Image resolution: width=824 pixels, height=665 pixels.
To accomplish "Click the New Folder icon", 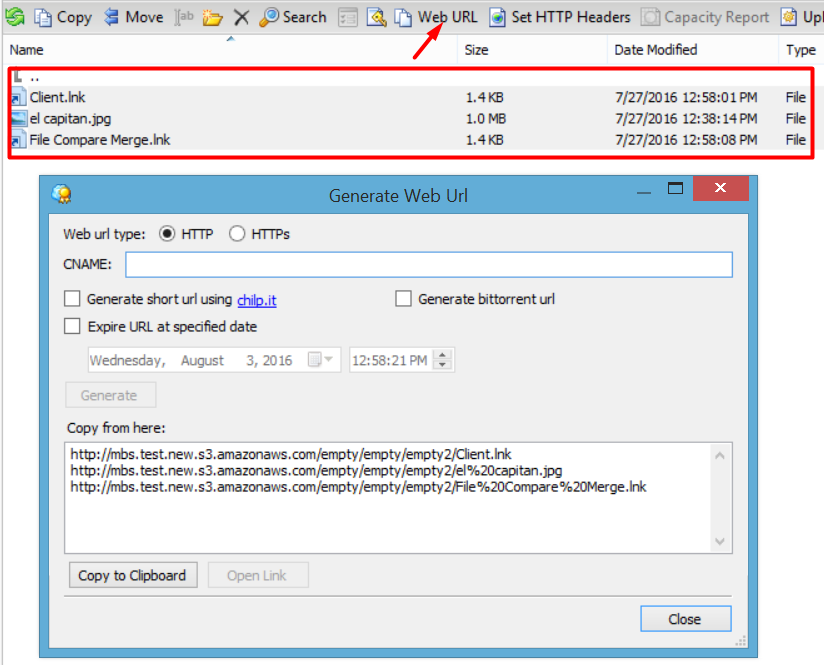I will [x=212, y=17].
